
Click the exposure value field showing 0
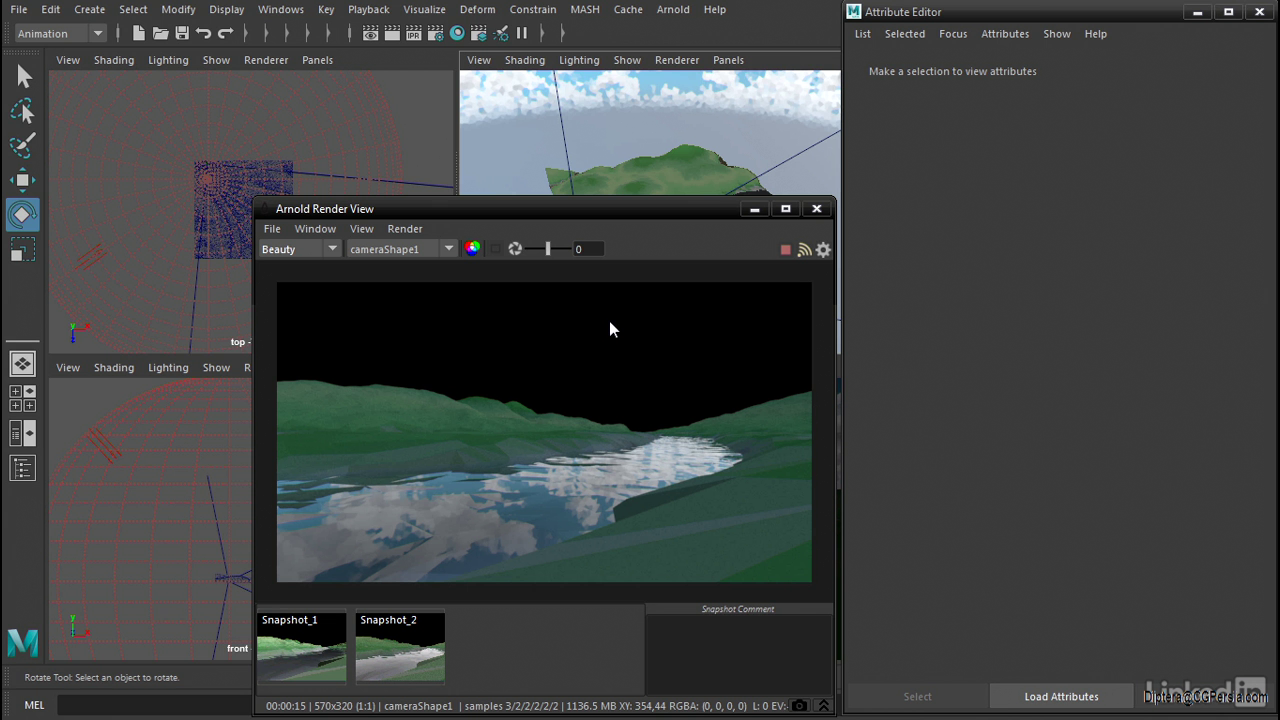pyautogui.click(x=587, y=249)
